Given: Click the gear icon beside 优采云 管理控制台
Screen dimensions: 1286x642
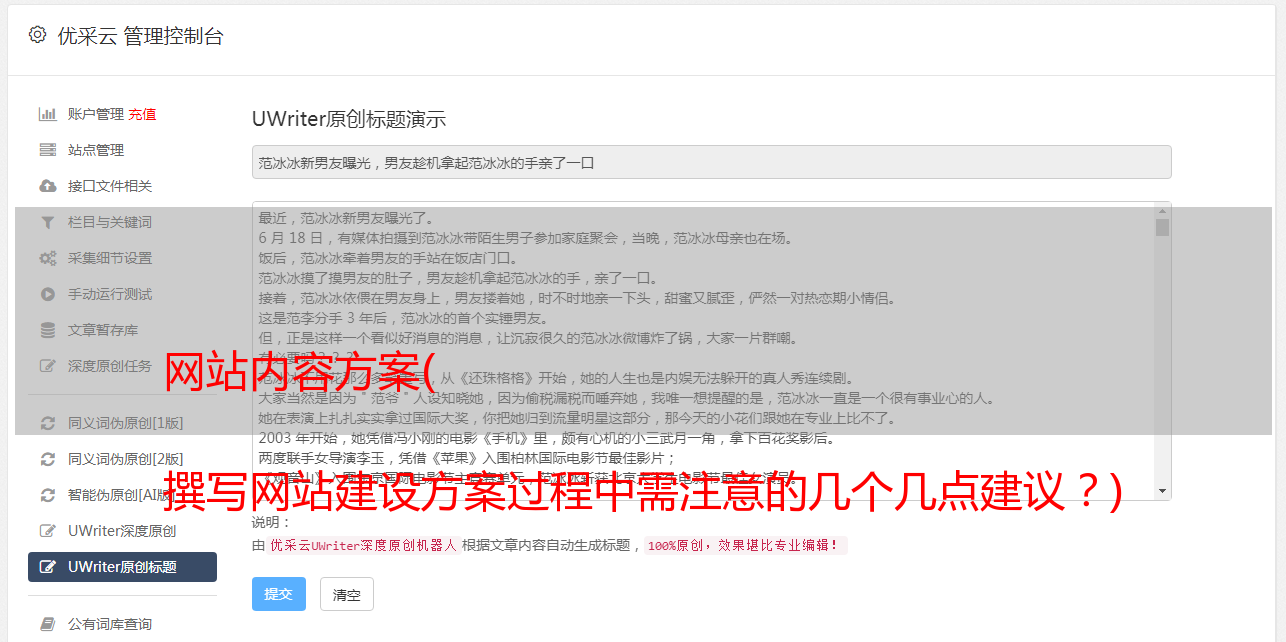Looking at the screenshot, I should [37, 35].
